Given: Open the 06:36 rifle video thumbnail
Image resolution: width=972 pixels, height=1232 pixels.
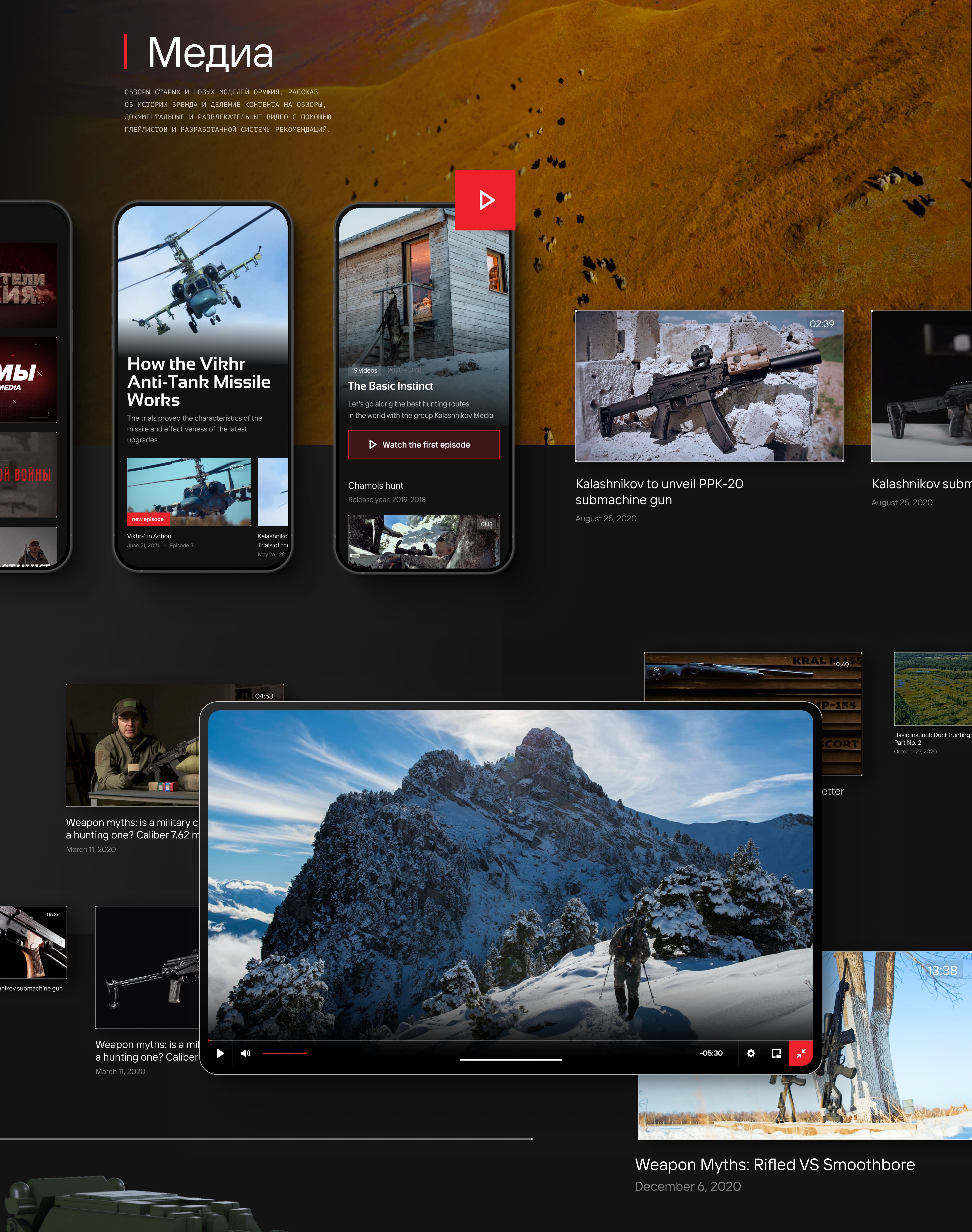Looking at the screenshot, I should (33, 943).
